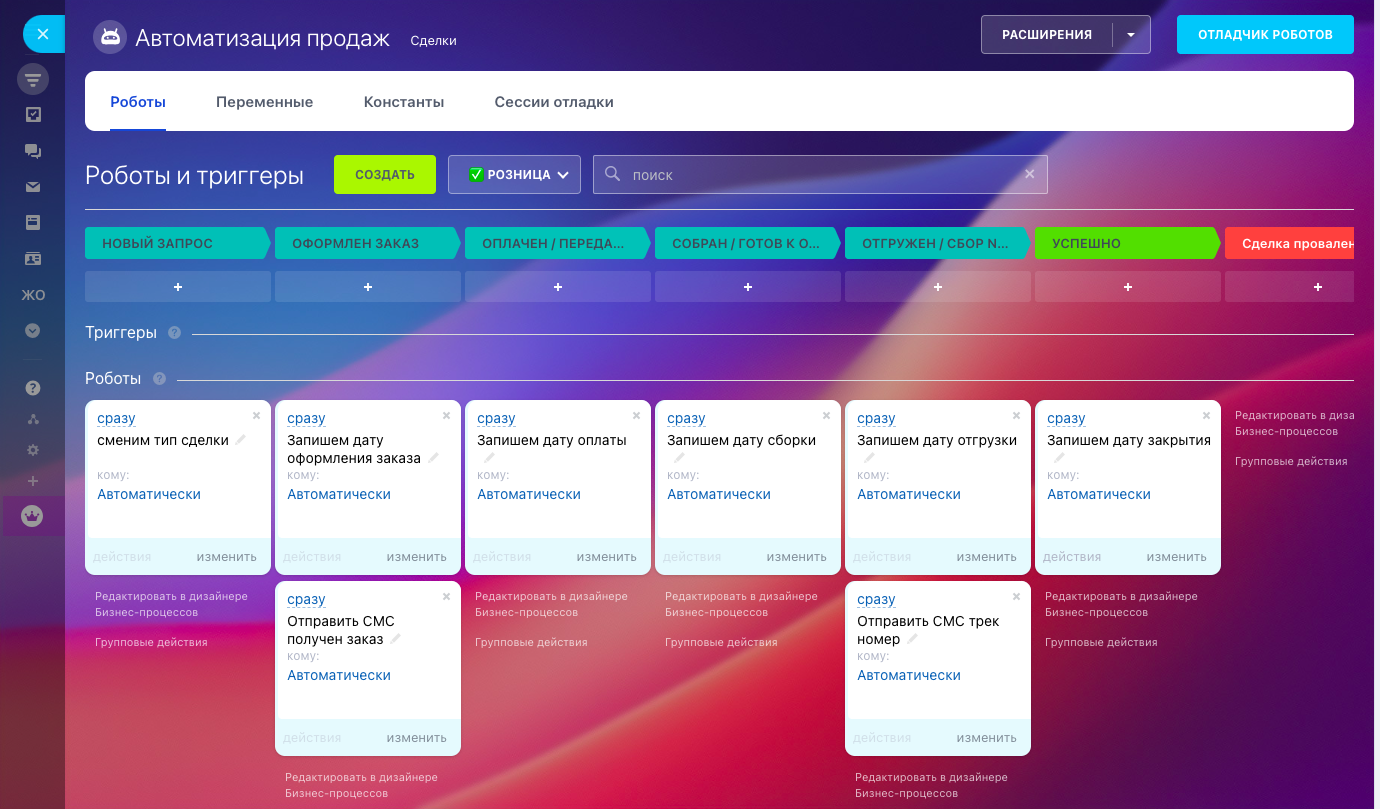The height and width of the screenshot is (809, 1380).
Task: Rename 'Запишем дату отгрузки' via pencil icon
Action: click(869, 458)
